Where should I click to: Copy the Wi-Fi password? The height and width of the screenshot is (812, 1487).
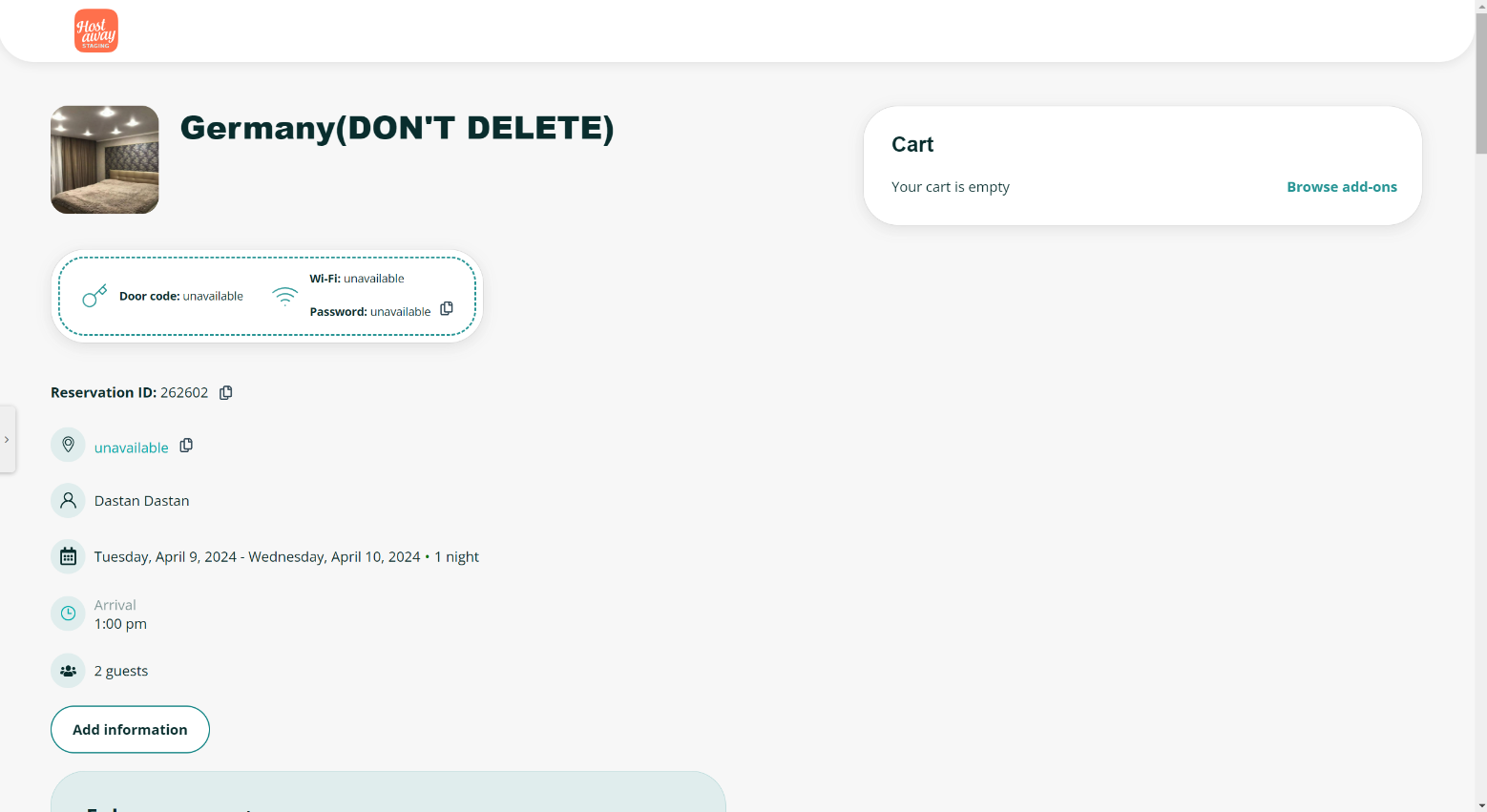(447, 309)
